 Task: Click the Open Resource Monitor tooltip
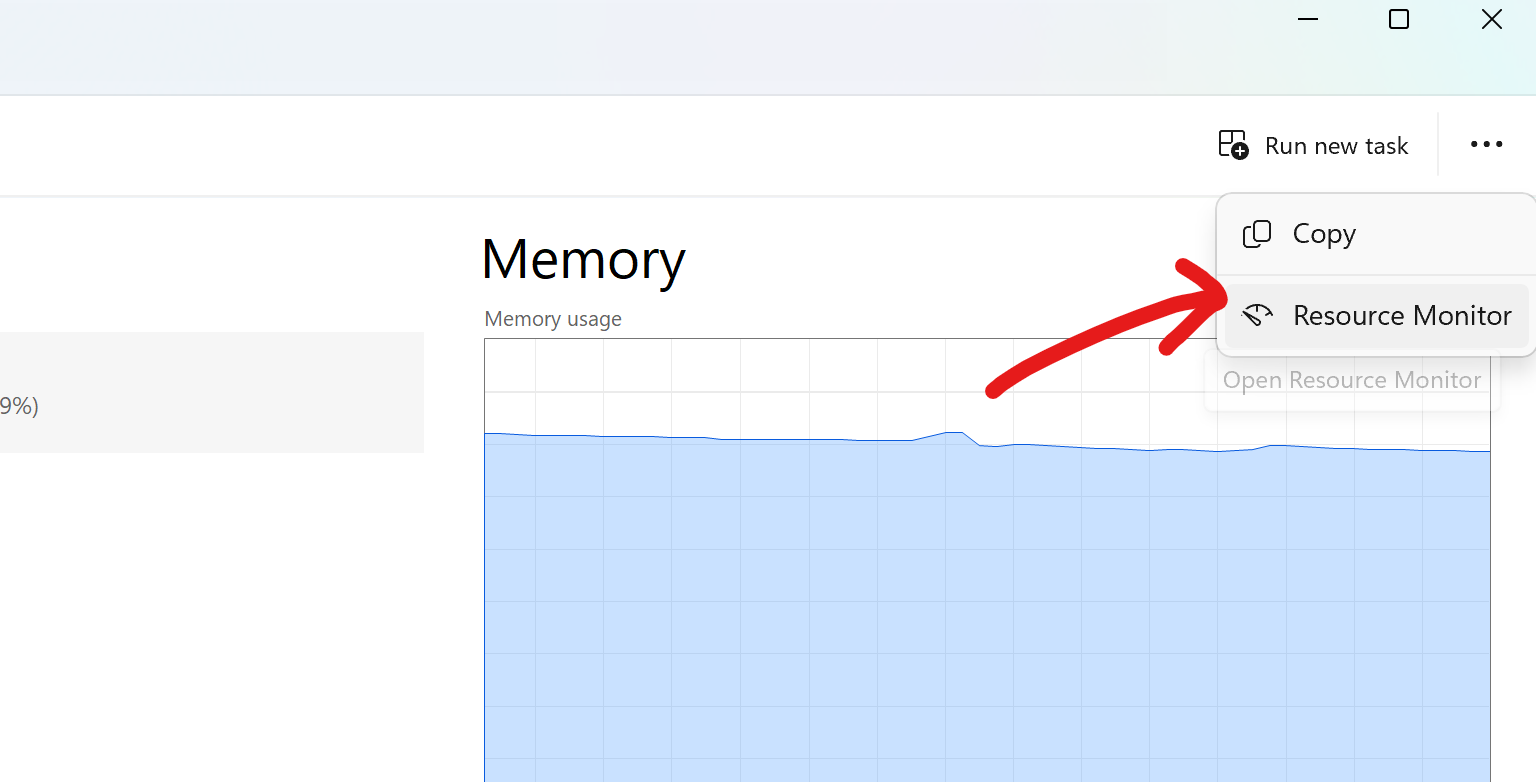[1352, 381]
